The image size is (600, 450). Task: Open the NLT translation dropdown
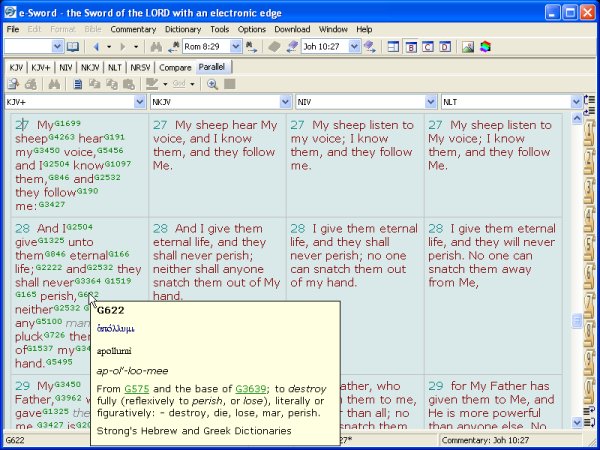click(576, 102)
